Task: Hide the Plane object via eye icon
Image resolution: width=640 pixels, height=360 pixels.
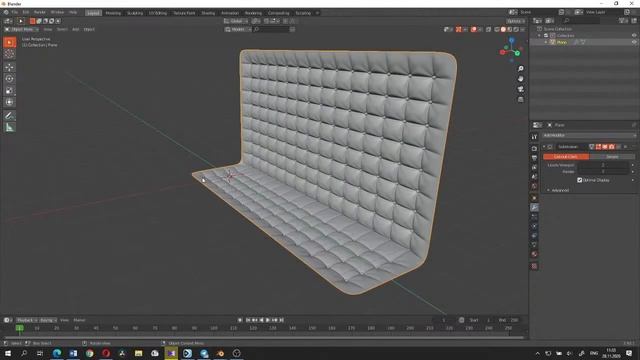Action: click(634, 42)
